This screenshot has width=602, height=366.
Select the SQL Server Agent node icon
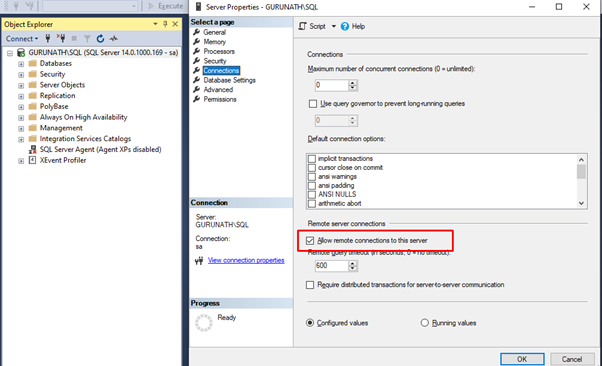(33, 149)
